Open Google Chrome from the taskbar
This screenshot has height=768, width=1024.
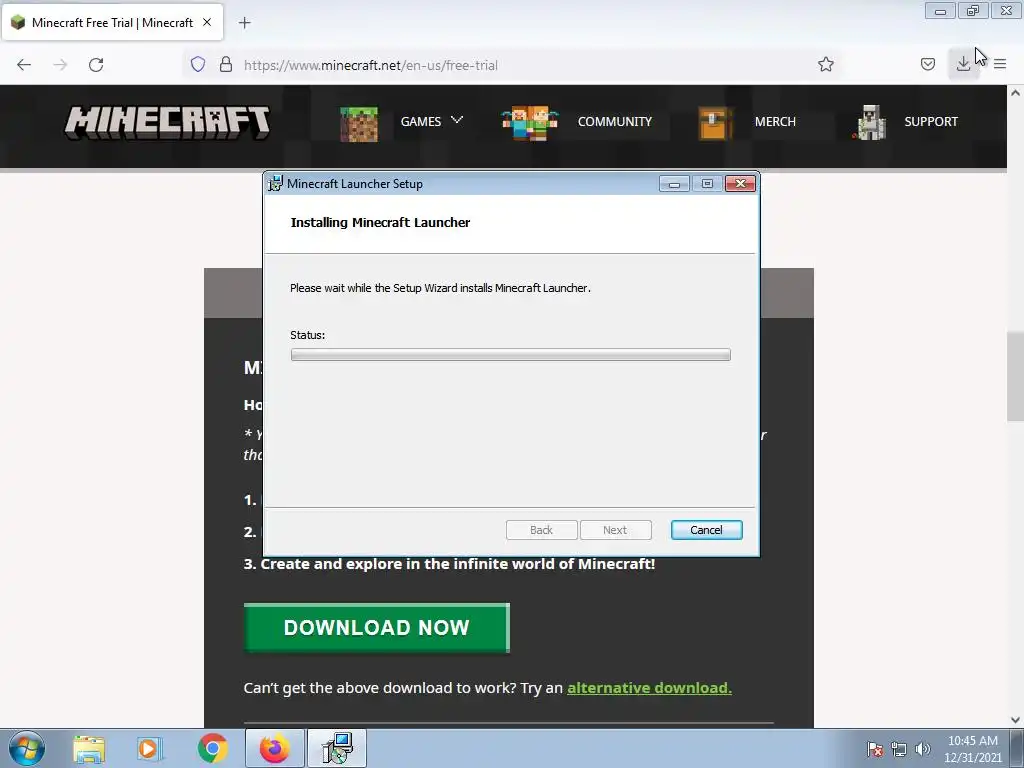(212, 748)
